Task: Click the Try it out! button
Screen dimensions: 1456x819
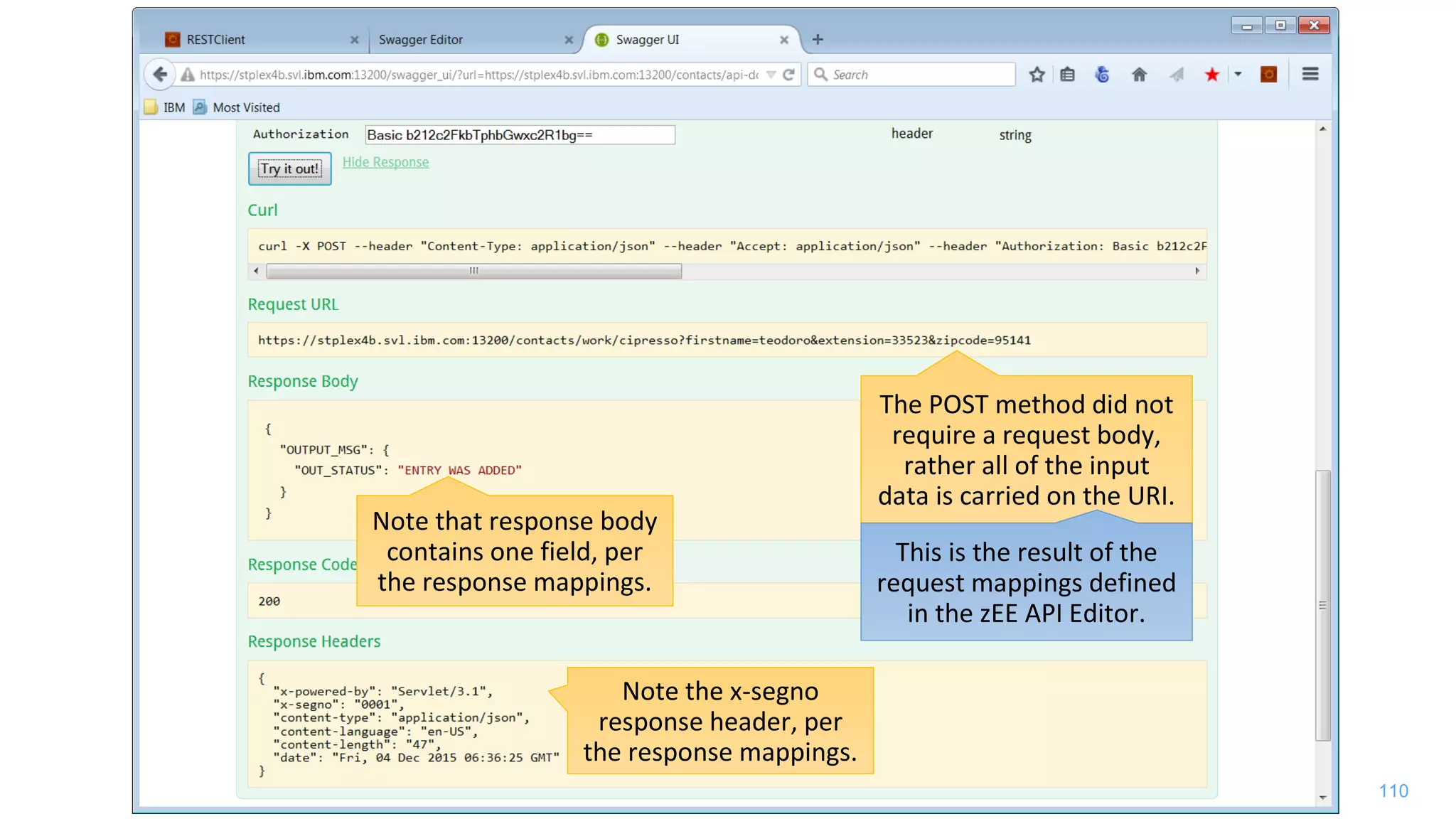Action: 289,168
